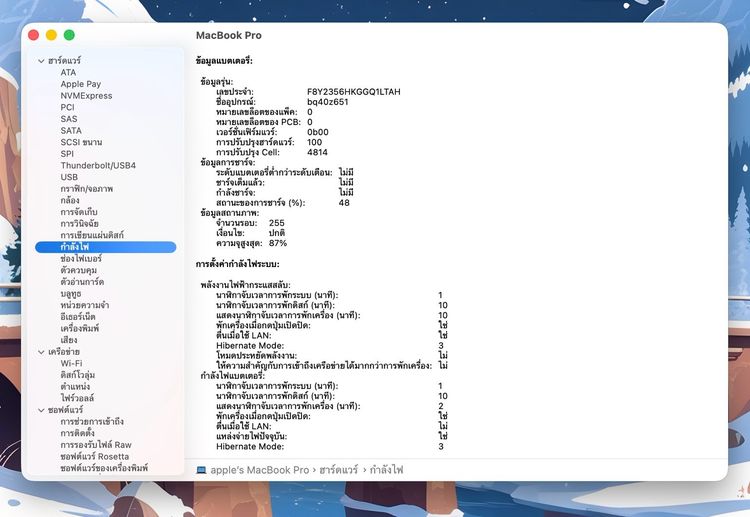
Task: Click the green zoom window button
Action: click(x=69, y=35)
